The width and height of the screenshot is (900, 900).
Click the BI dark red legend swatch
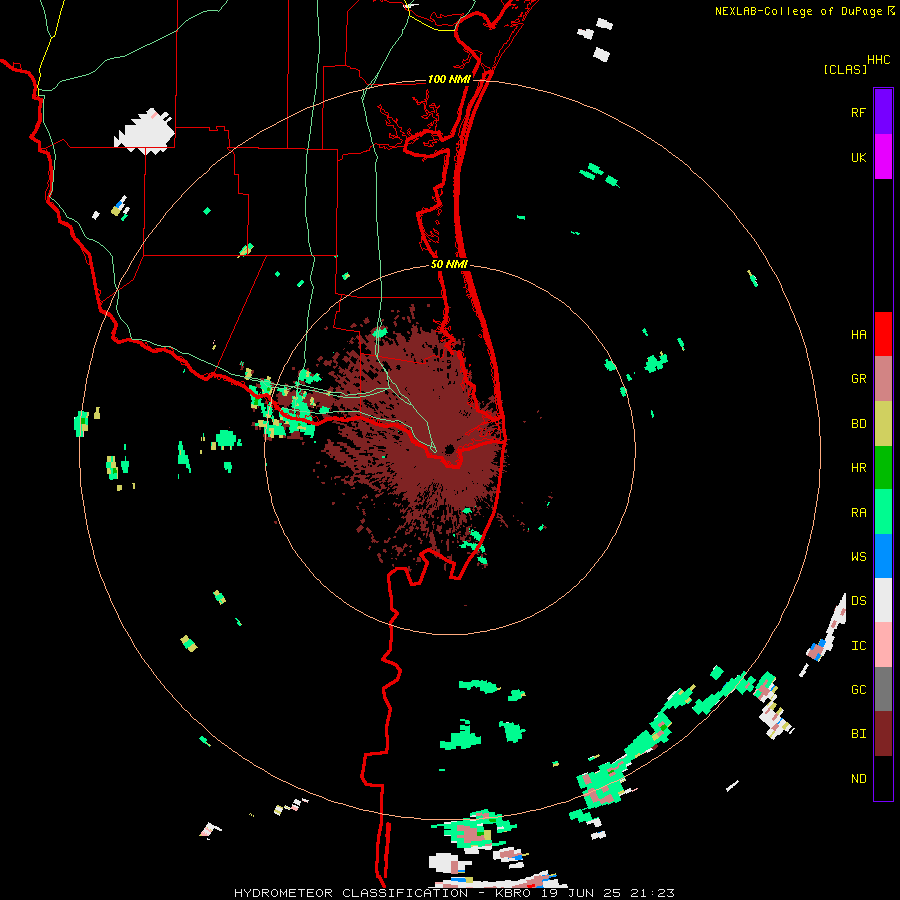[x=883, y=734]
